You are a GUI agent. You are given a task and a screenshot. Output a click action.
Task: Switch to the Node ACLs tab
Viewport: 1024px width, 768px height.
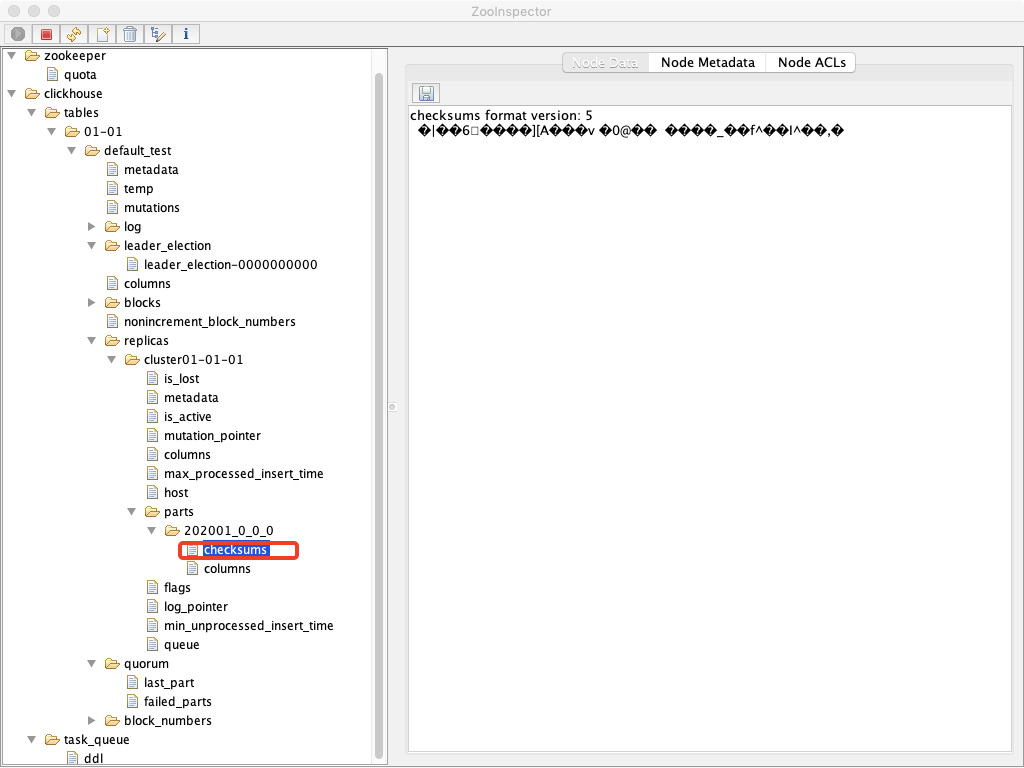coord(811,63)
